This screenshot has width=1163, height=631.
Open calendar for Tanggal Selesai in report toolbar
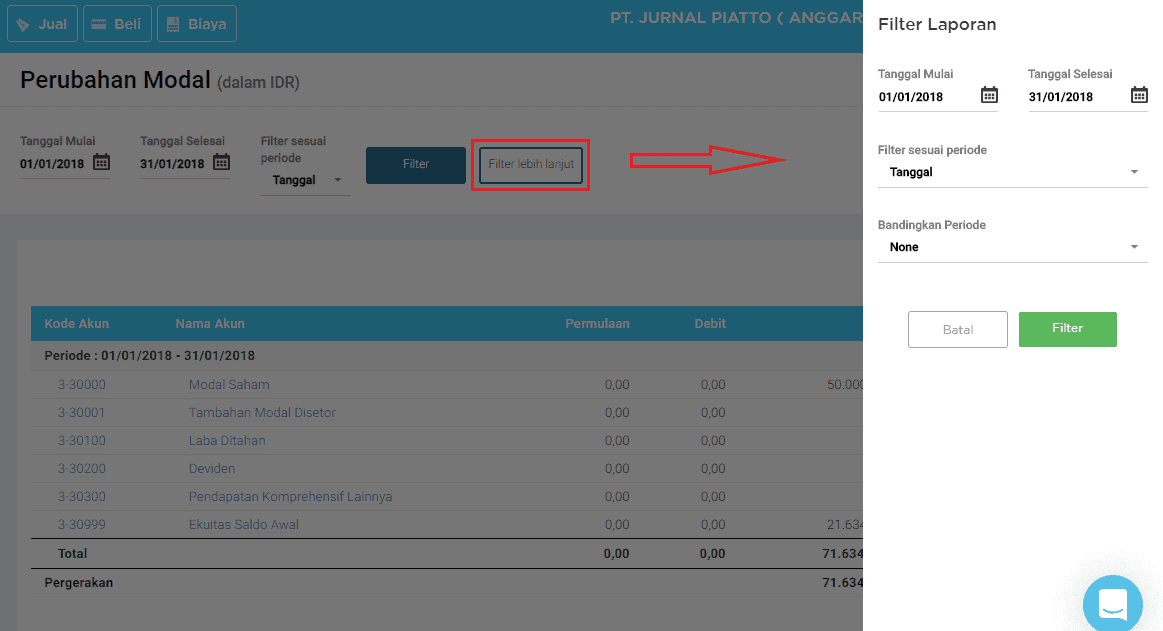point(222,162)
